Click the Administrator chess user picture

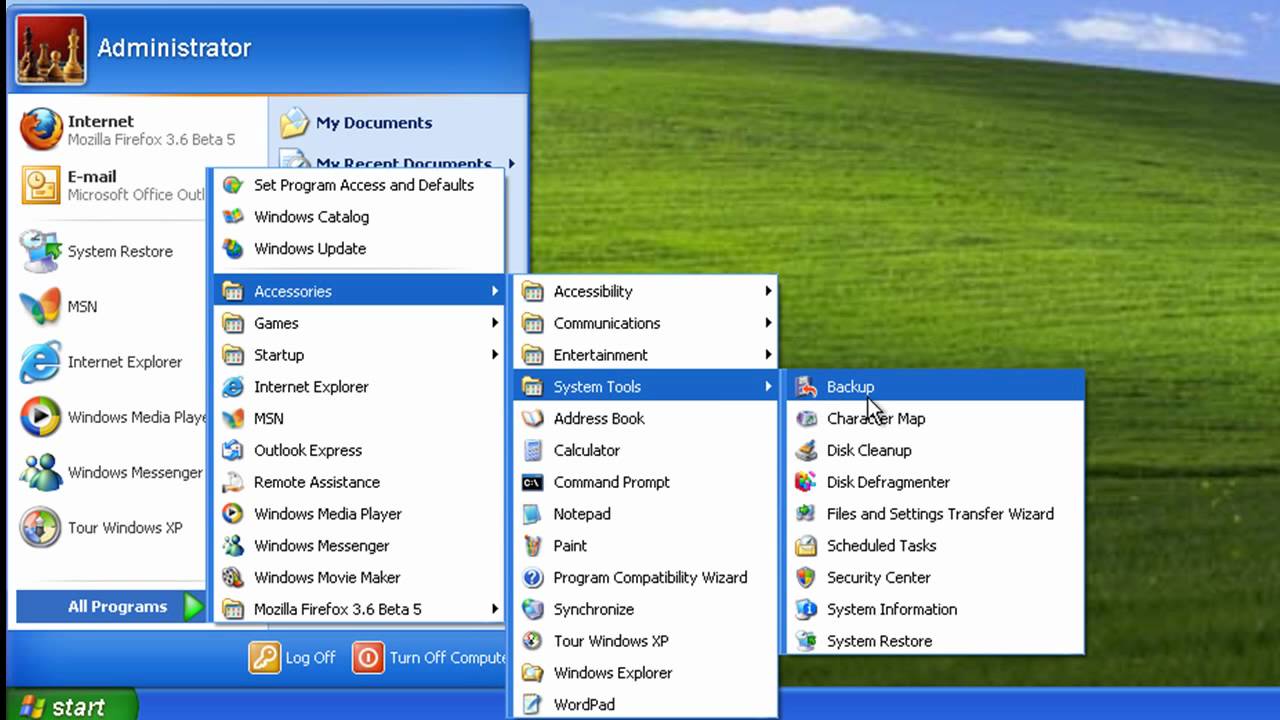click(x=51, y=49)
